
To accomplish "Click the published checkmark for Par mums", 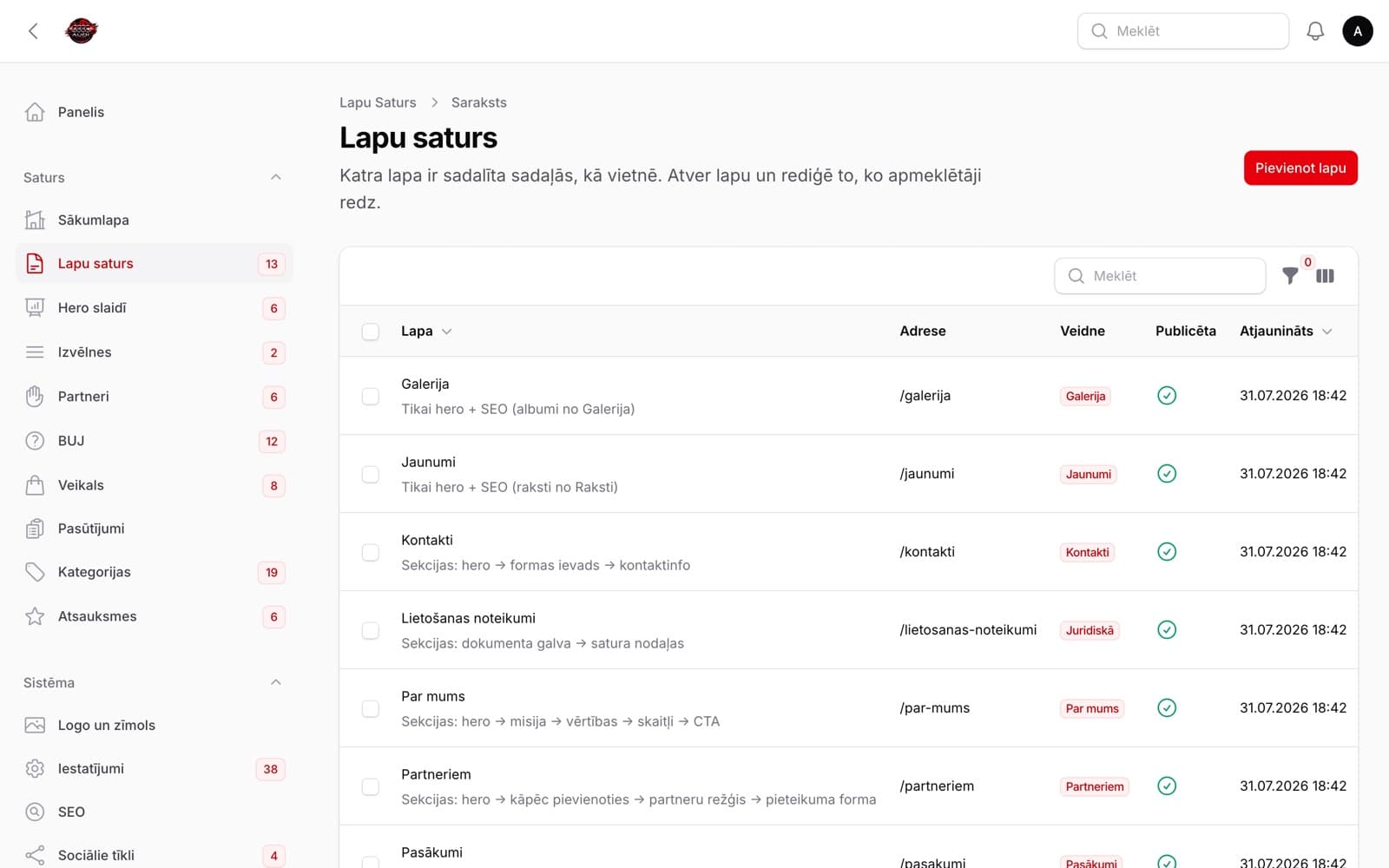I will [1167, 708].
